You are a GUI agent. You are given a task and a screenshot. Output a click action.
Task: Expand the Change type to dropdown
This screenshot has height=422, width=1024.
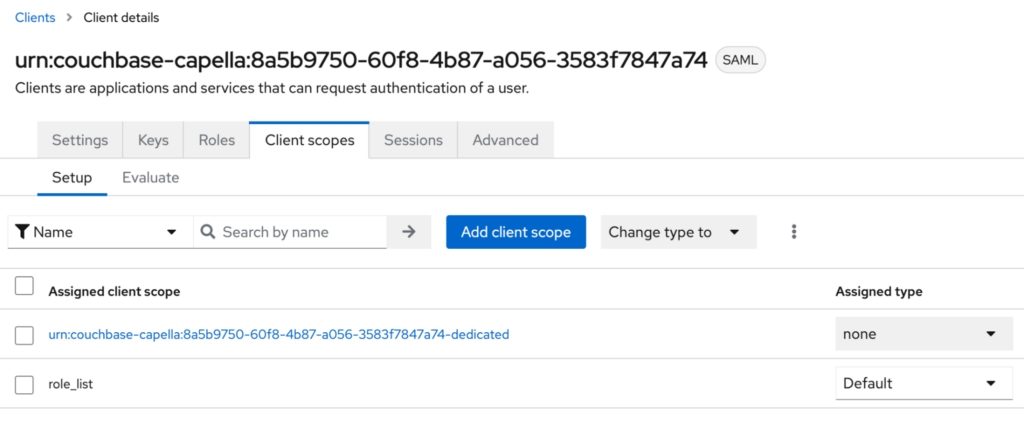pyautogui.click(x=679, y=232)
